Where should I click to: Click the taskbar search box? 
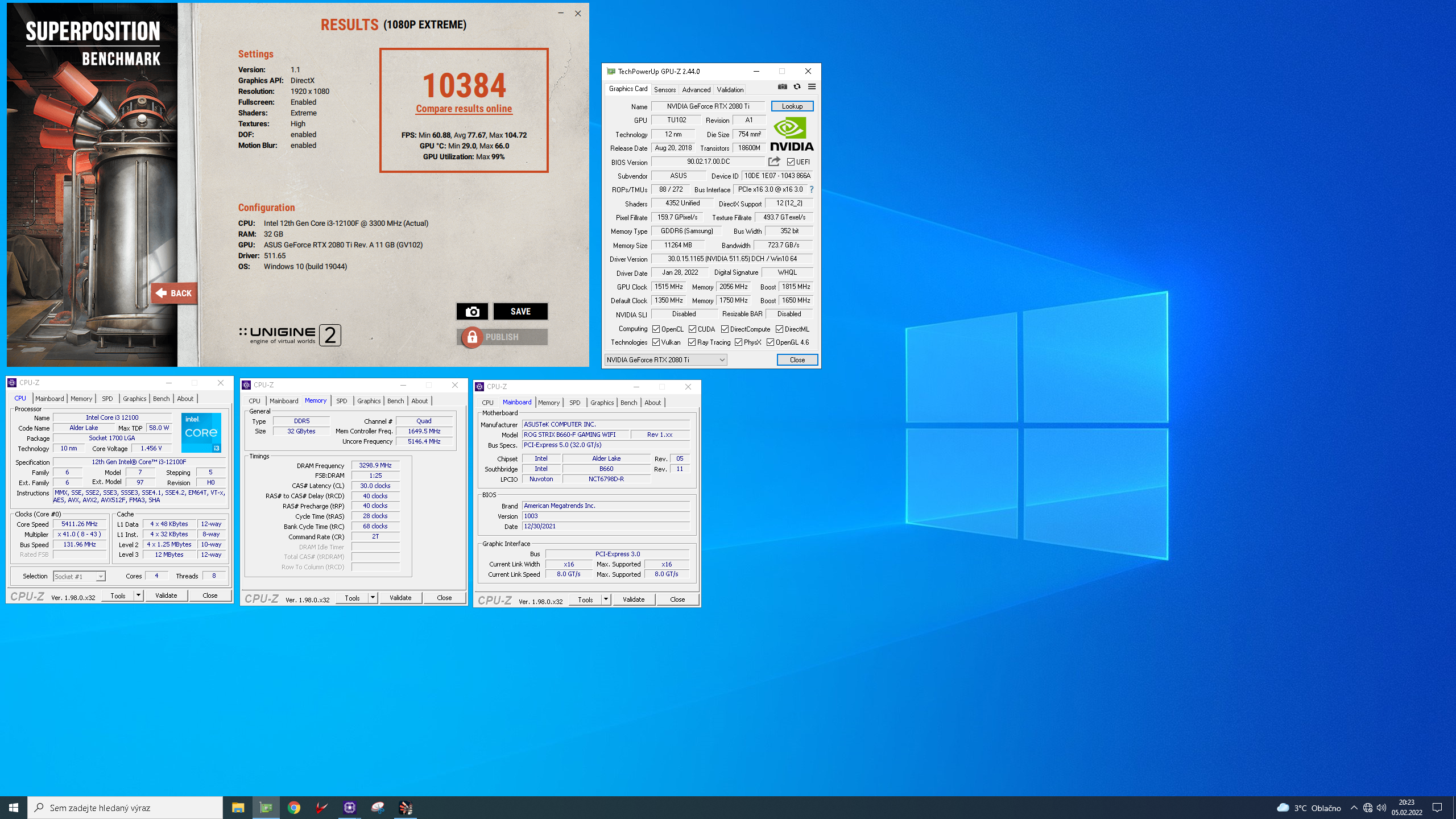click(x=125, y=808)
